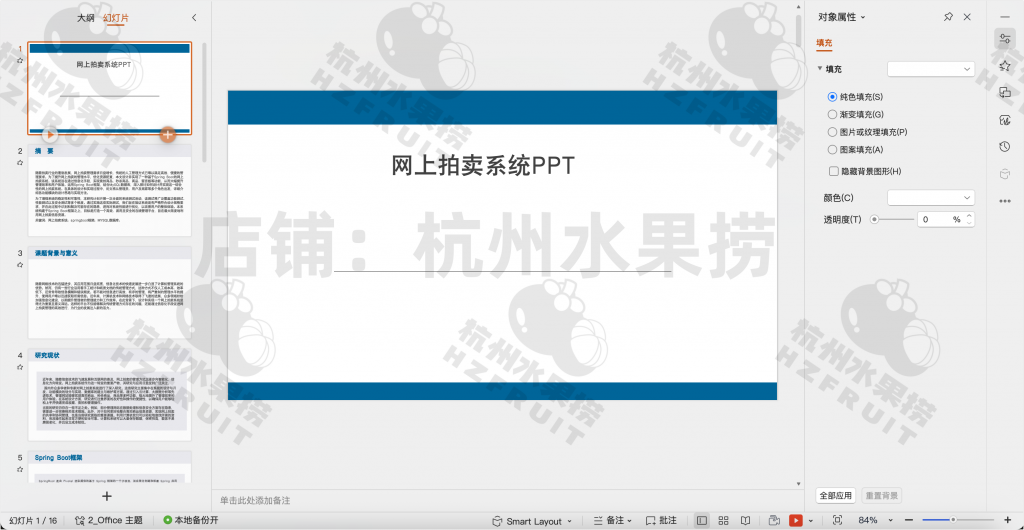The height and width of the screenshot is (530, 1024).
Task: Click the 本地备份开 backup status indicator
Action: pyautogui.click(x=190, y=520)
